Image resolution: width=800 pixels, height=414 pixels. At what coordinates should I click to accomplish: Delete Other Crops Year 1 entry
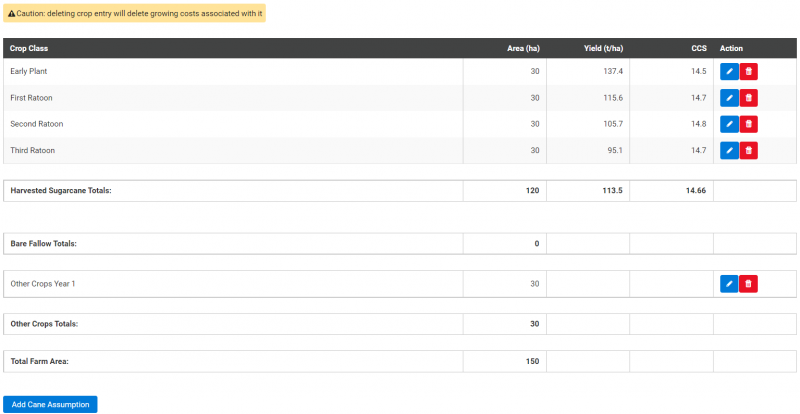749,284
